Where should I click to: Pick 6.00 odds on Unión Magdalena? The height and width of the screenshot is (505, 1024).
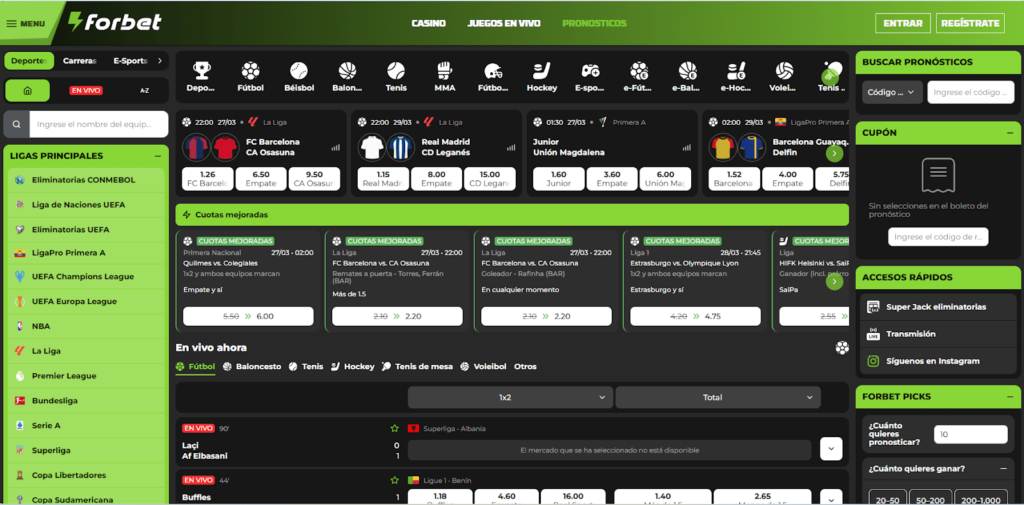665,179
